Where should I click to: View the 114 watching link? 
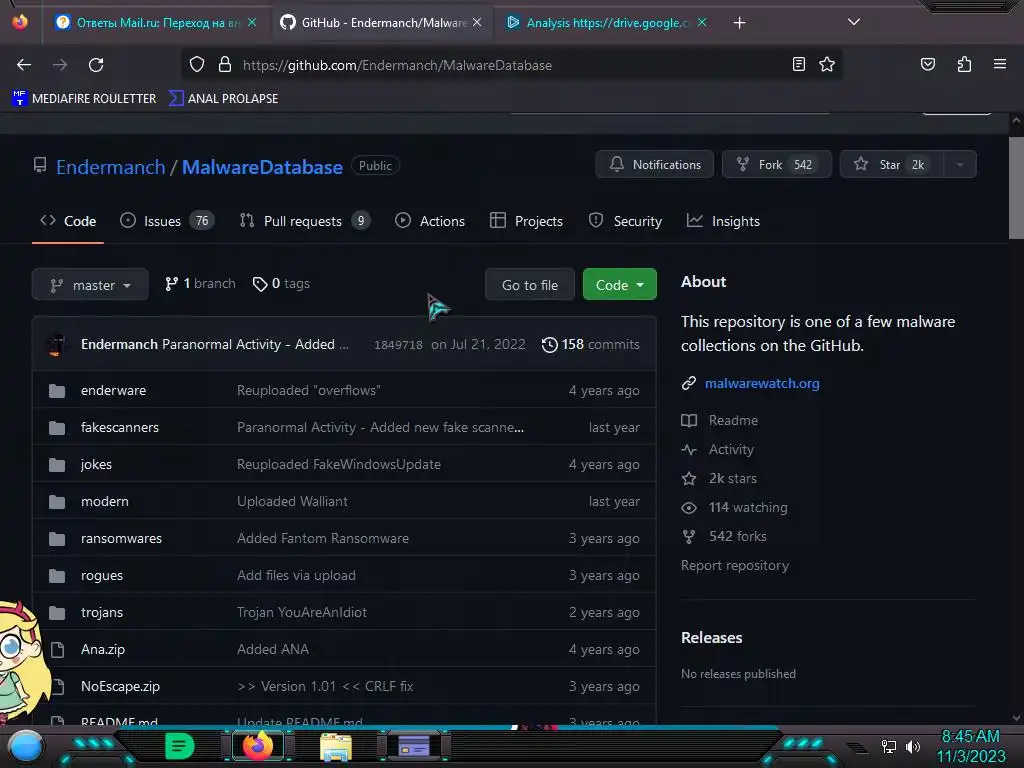point(735,507)
